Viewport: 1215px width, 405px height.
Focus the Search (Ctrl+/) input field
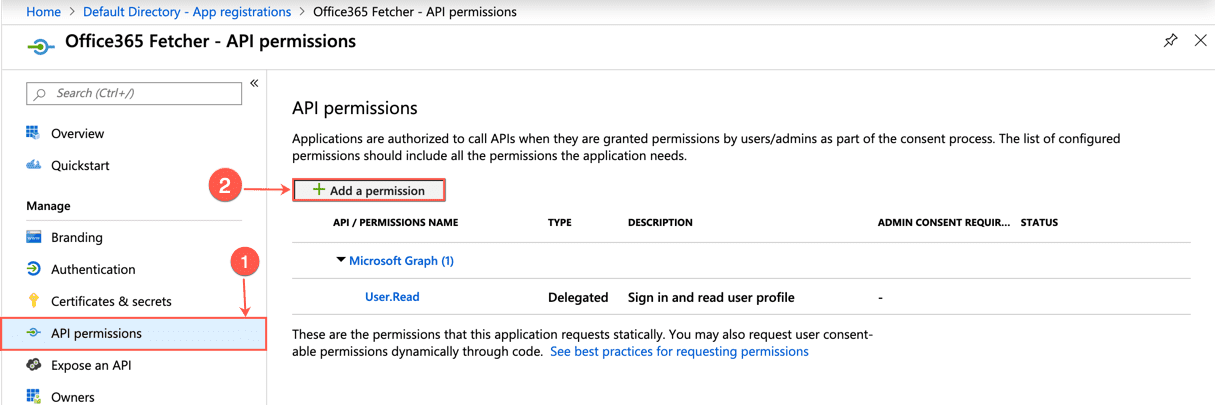[x=134, y=93]
